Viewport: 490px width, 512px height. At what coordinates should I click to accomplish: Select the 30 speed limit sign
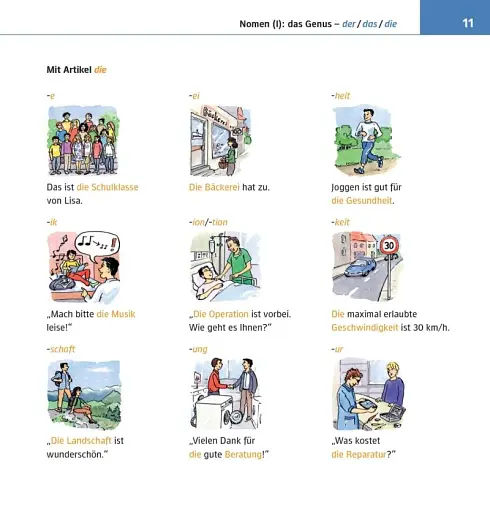(x=389, y=246)
